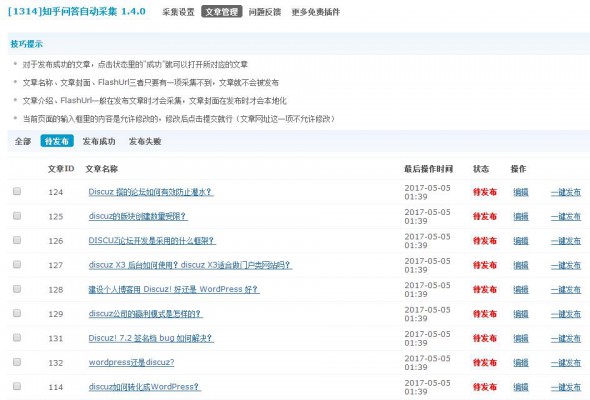Open 更多免费插件 tab

315,12
